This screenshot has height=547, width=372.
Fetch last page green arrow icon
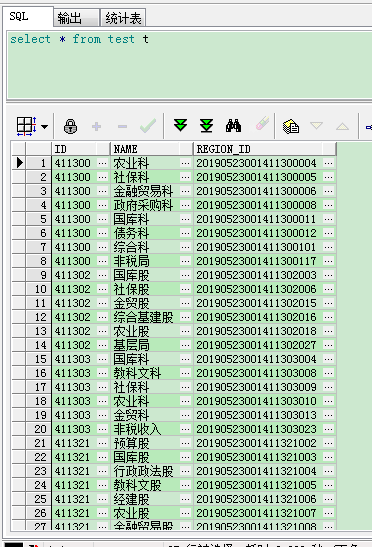206,126
